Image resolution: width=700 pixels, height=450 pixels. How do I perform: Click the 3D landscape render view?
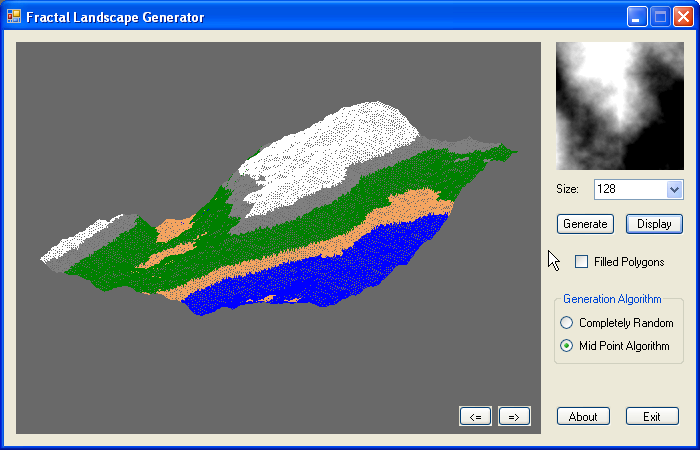pos(278,238)
